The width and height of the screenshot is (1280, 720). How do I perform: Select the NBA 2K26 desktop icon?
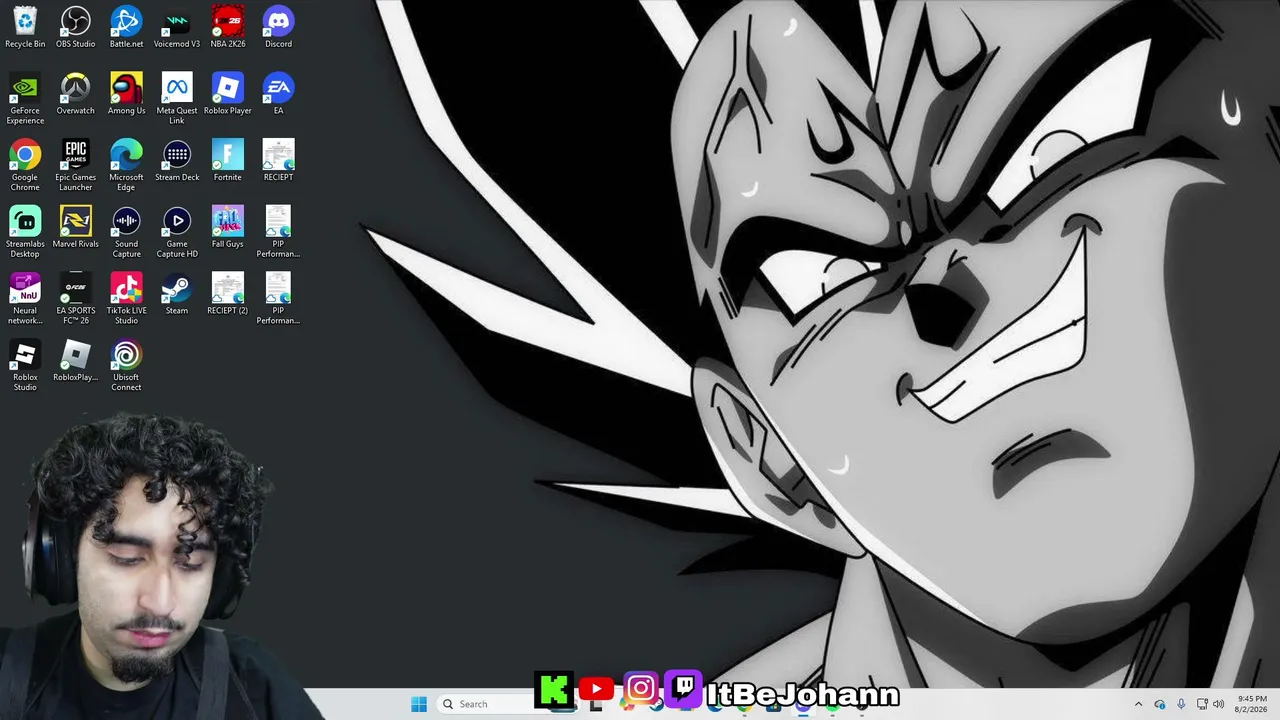pyautogui.click(x=228, y=27)
